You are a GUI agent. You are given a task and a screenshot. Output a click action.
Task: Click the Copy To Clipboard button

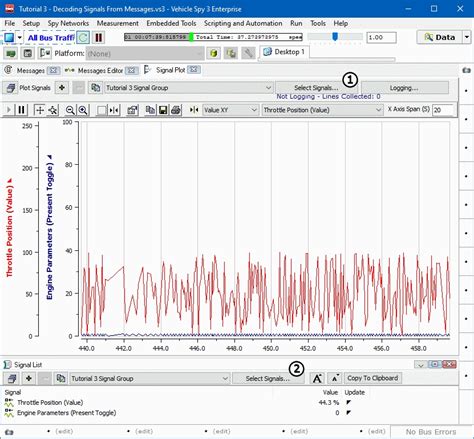(x=373, y=378)
